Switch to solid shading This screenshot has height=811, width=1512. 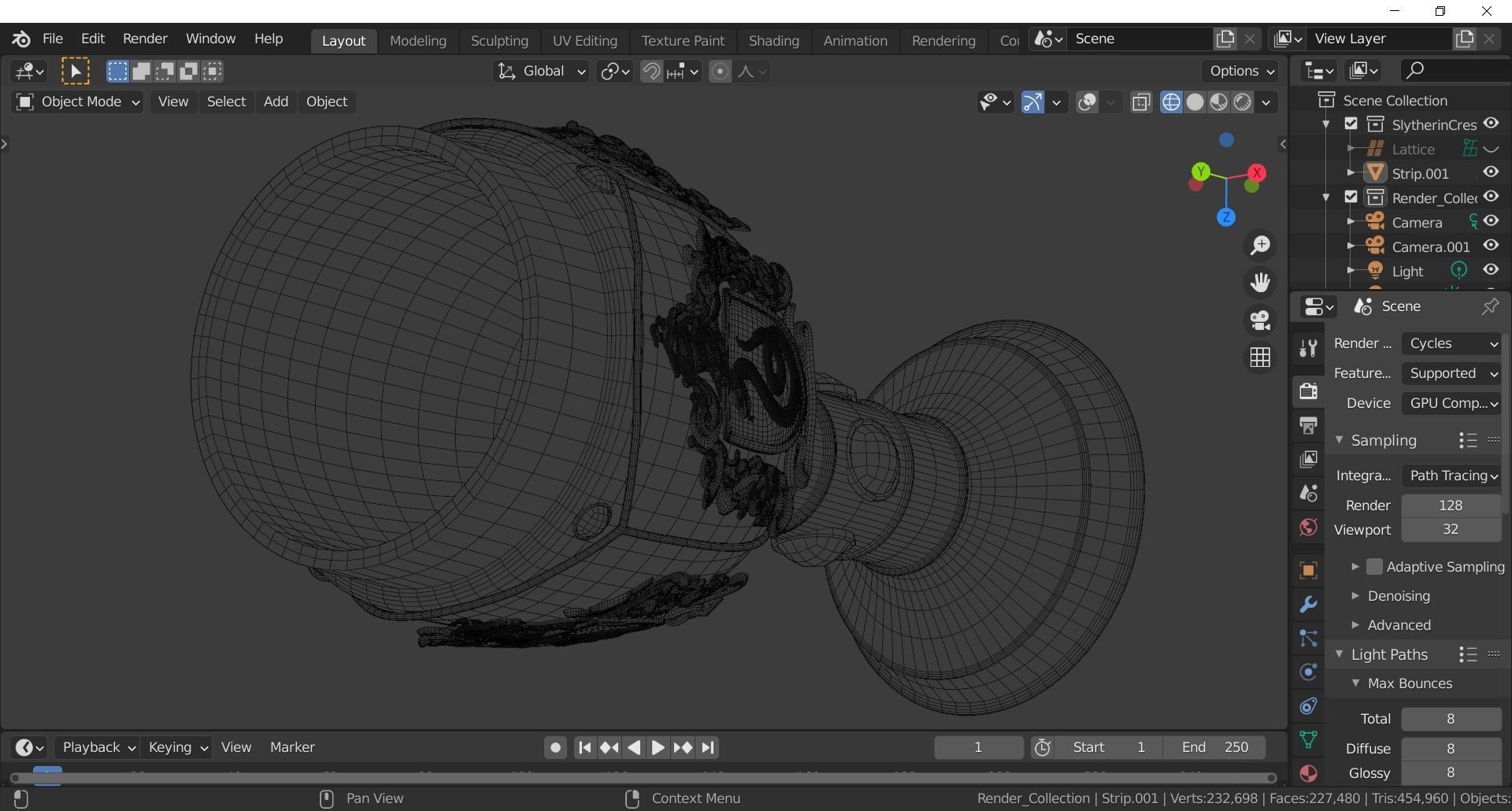coord(1195,102)
